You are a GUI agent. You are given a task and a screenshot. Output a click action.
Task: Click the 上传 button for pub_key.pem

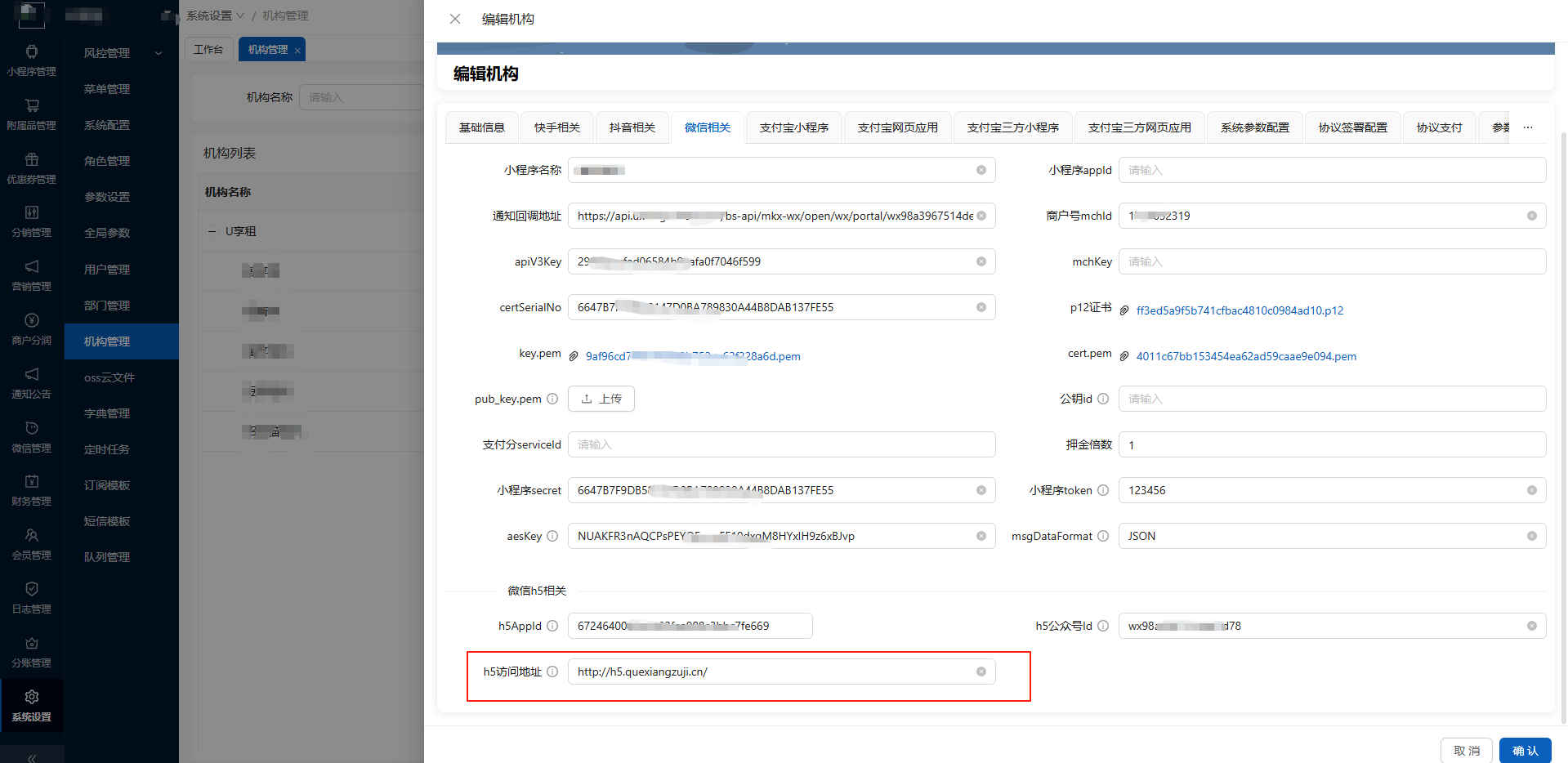(601, 399)
